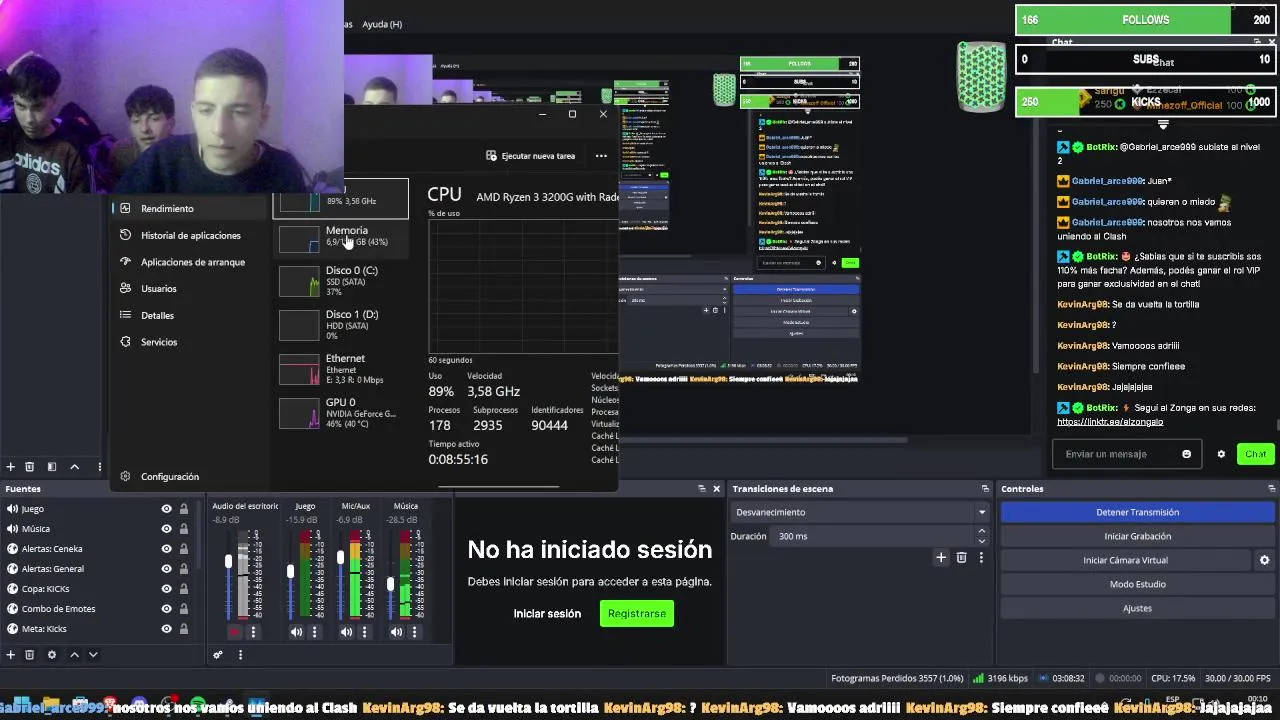Open emoji picker in chat box
This screenshot has width=1280, height=720.
[1187, 454]
